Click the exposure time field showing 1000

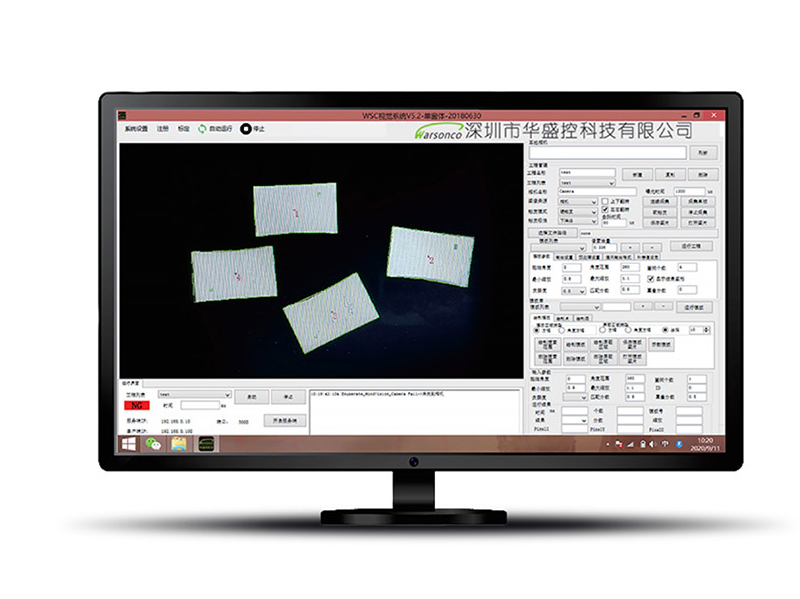coord(689,191)
